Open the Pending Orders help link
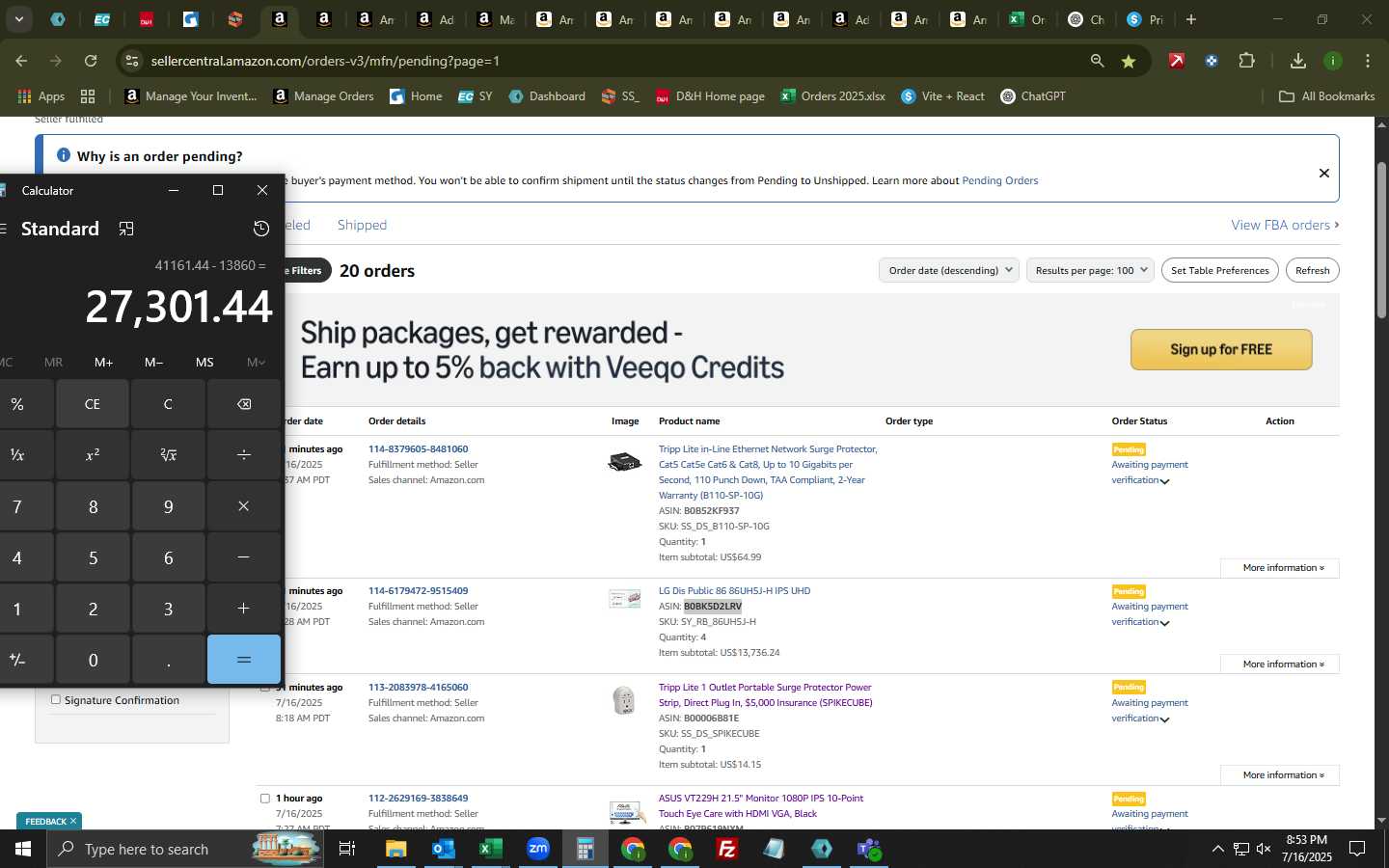Viewport: 1389px width, 868px height. click(x=999, y=180)
